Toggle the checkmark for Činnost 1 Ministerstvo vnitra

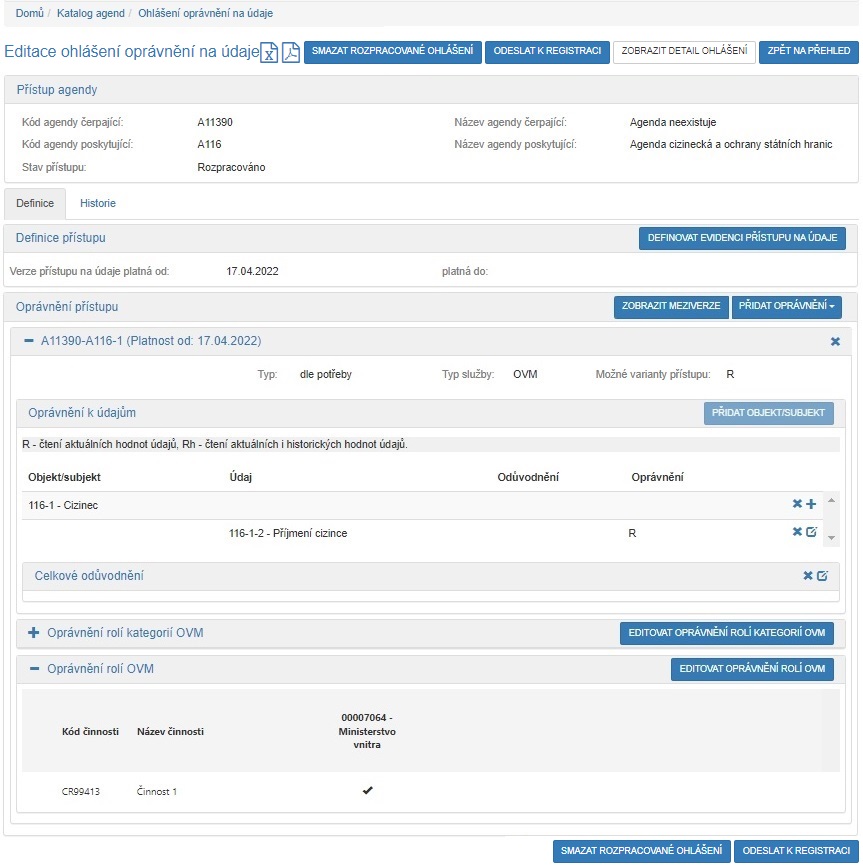point(367,791)
